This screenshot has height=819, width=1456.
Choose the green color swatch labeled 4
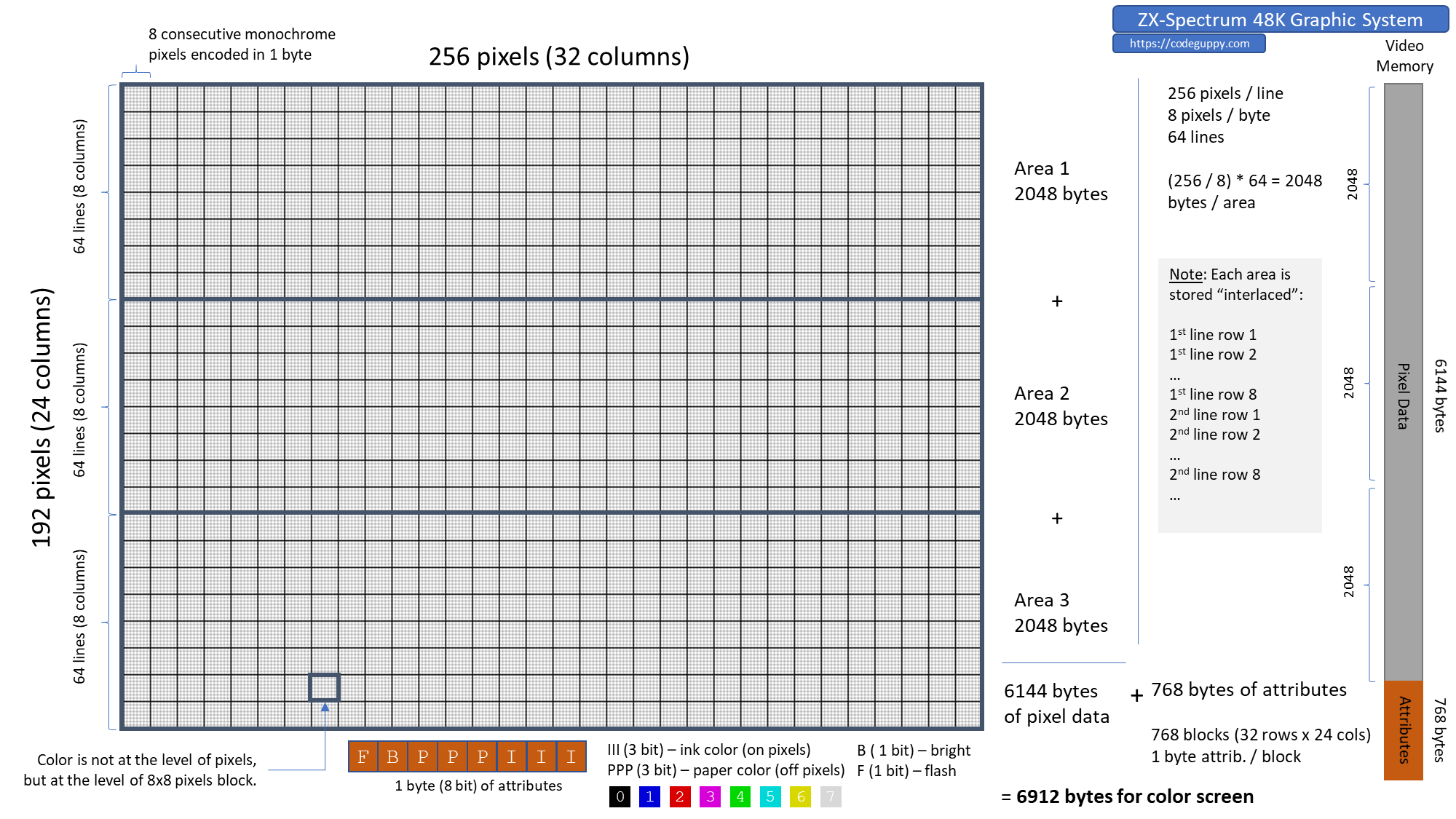(x=740, y=796)
